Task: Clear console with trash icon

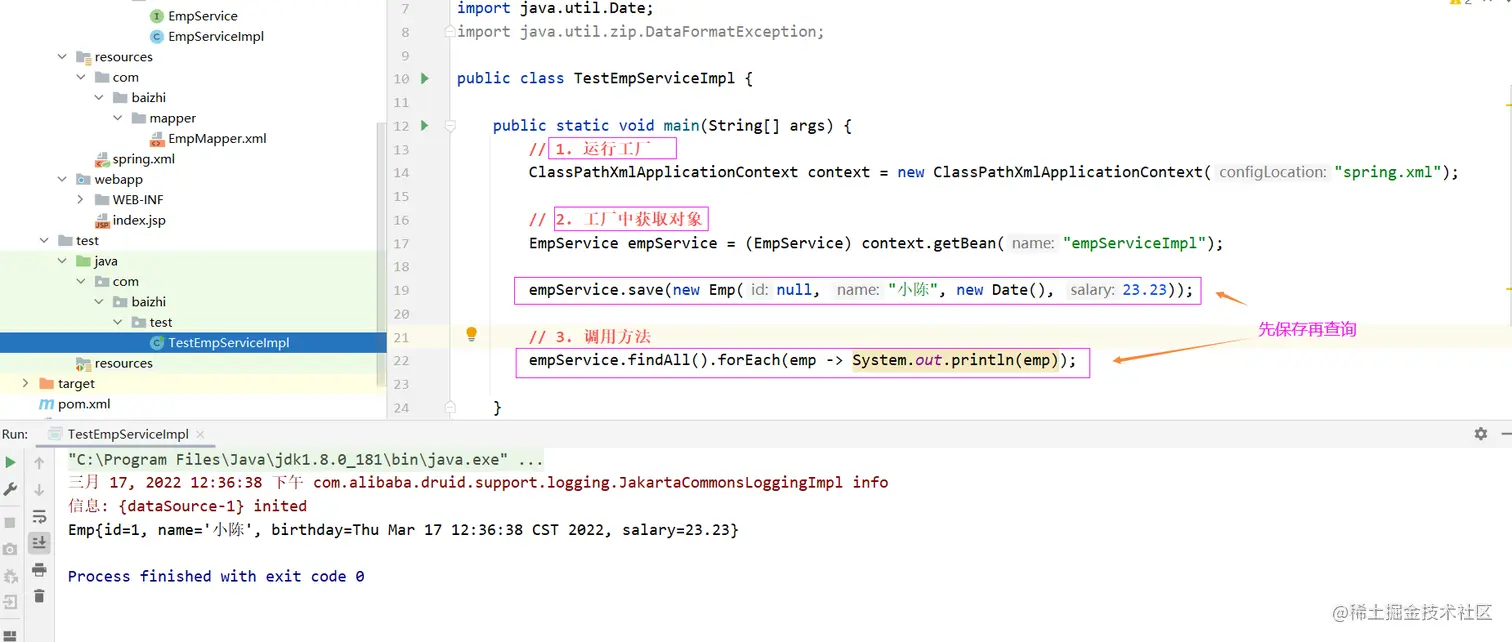Action: [x=39, y=596]
